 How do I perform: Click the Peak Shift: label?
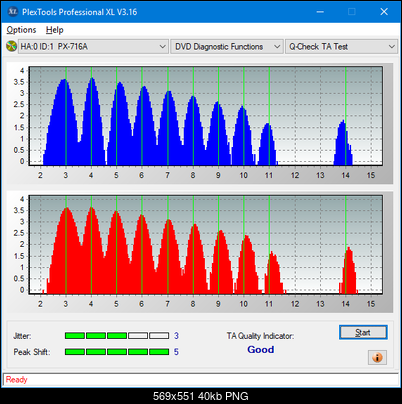pyautogui.click(x=32, y=352)
